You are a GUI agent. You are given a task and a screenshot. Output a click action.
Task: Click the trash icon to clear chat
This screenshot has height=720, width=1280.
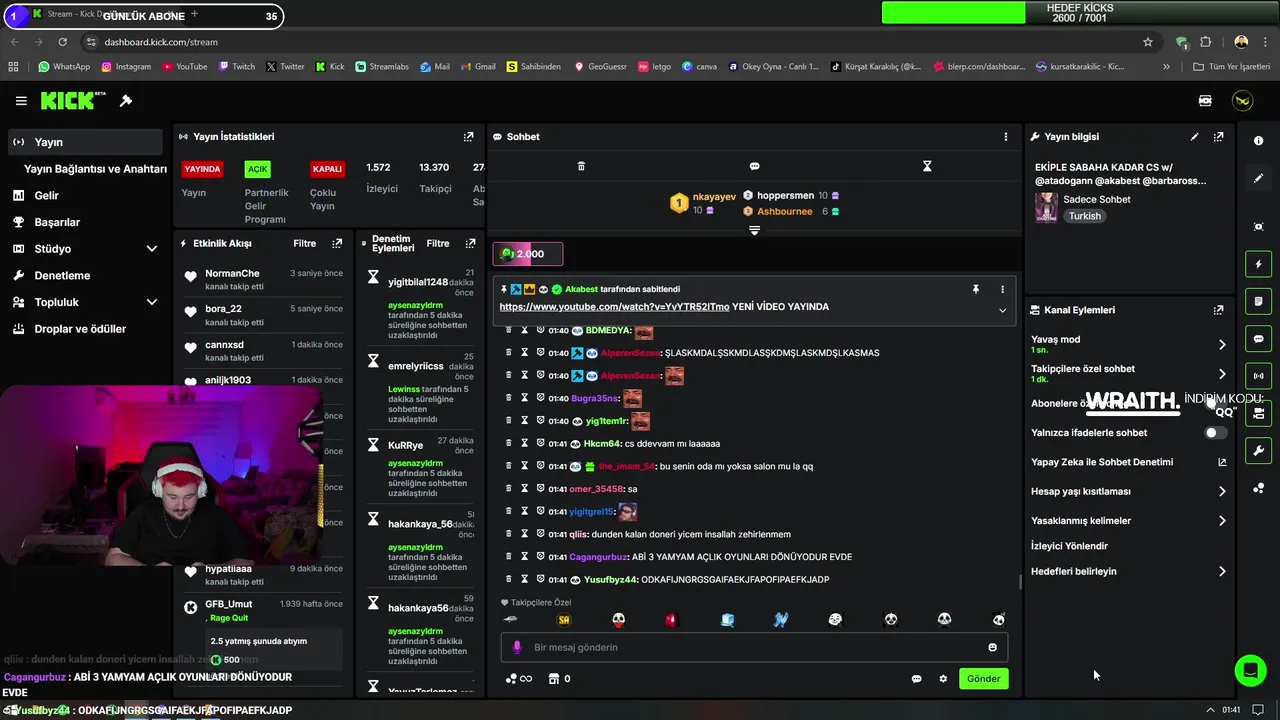click(x=581, y=166)
